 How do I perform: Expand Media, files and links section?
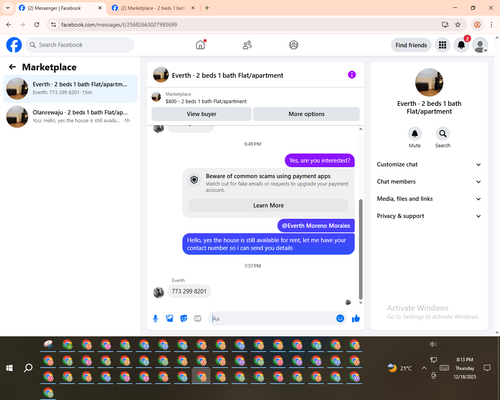point(429,199)
